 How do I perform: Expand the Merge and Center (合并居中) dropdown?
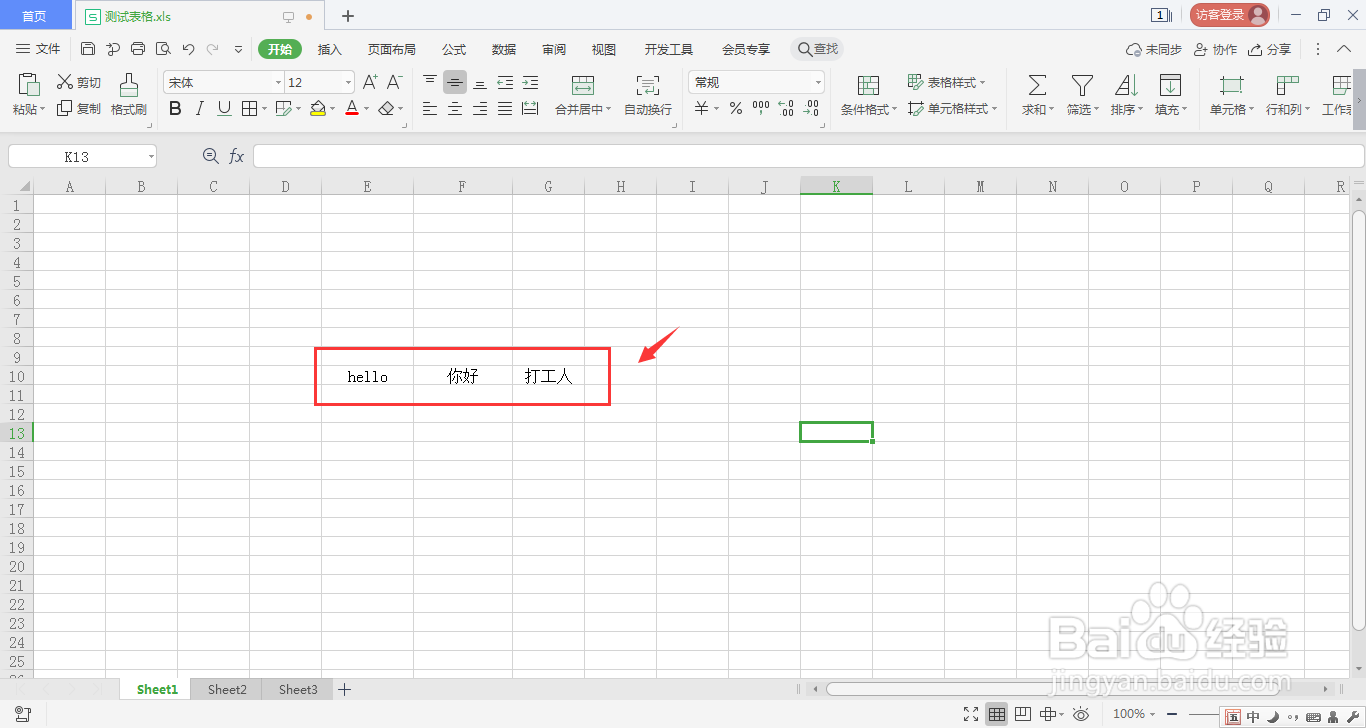(609, 110)
